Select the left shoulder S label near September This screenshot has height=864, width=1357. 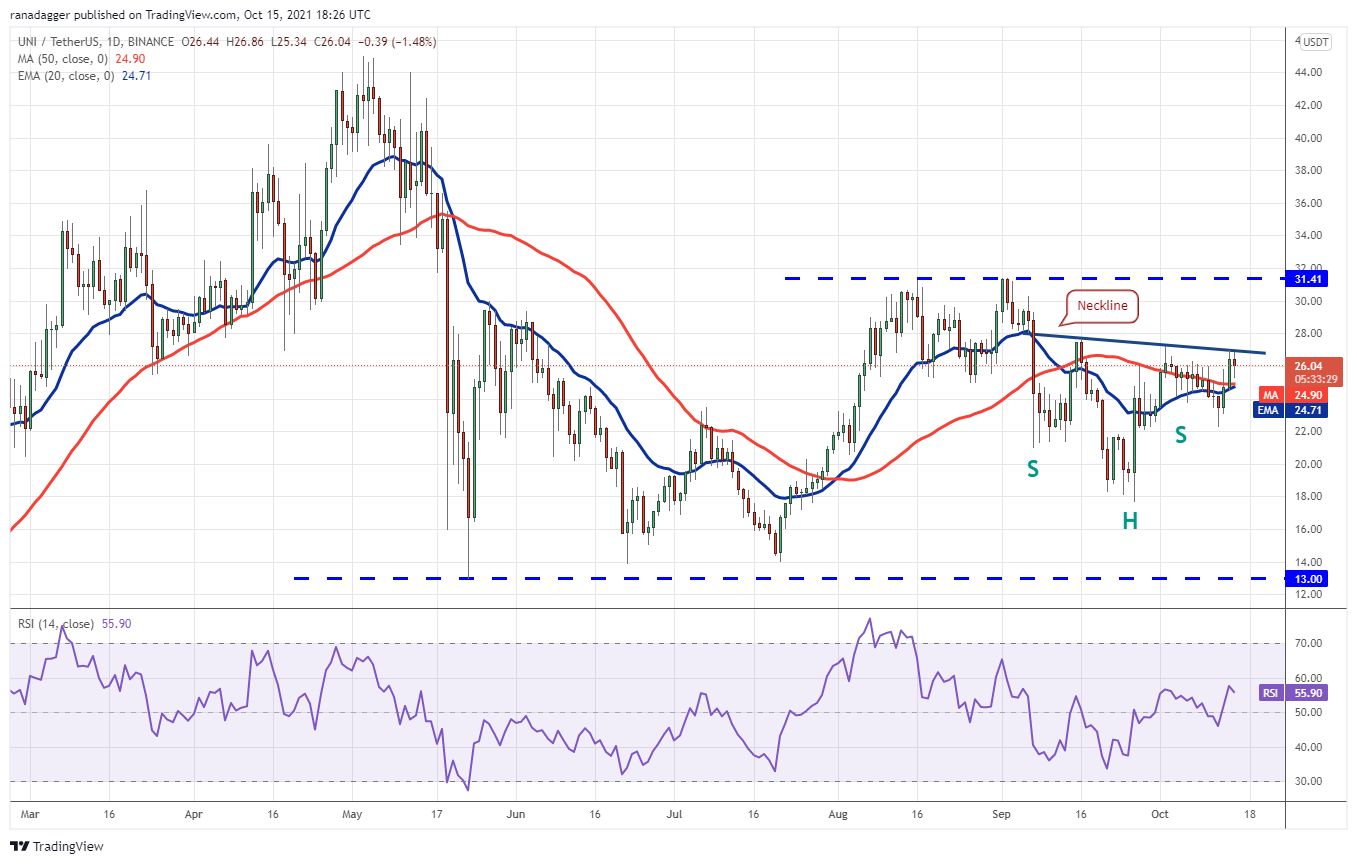coord(1032,468)
